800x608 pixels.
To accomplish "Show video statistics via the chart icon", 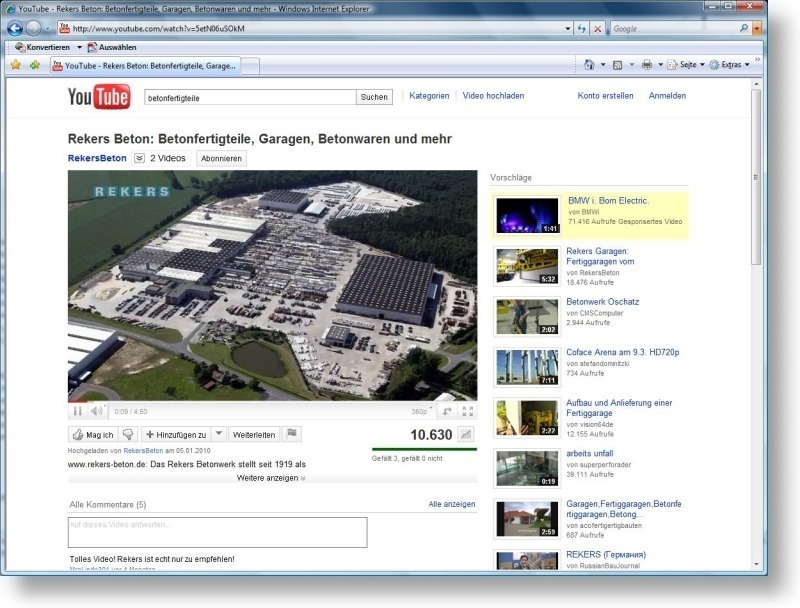I will click(466, 435).
